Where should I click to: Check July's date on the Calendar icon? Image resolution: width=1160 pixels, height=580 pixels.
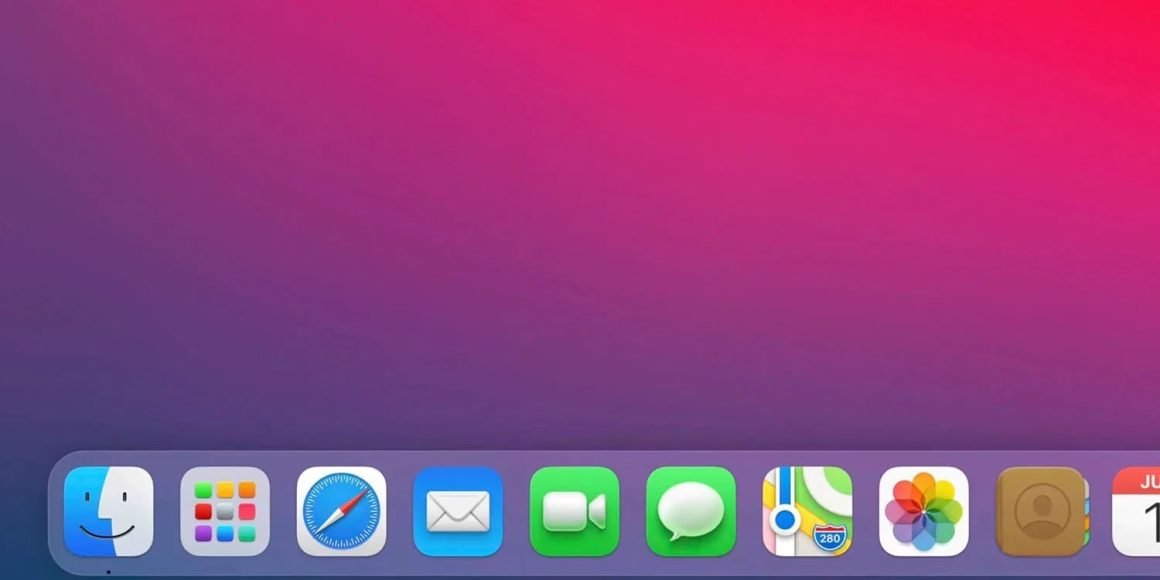(1140, 513)
